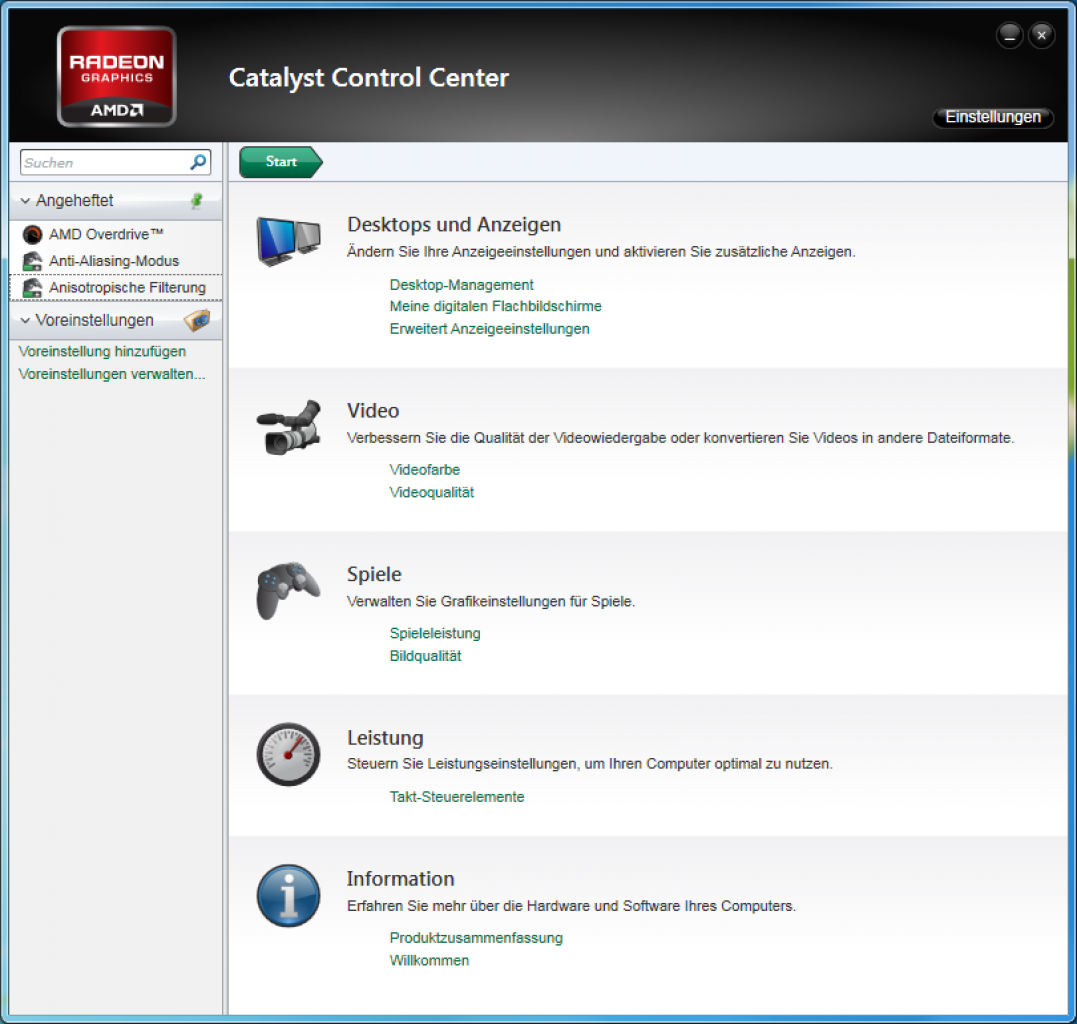Viewport: 1077px width, 1024px height.
Task: Click the Radeon Graphics AMD logo
Action: (117, 77)
